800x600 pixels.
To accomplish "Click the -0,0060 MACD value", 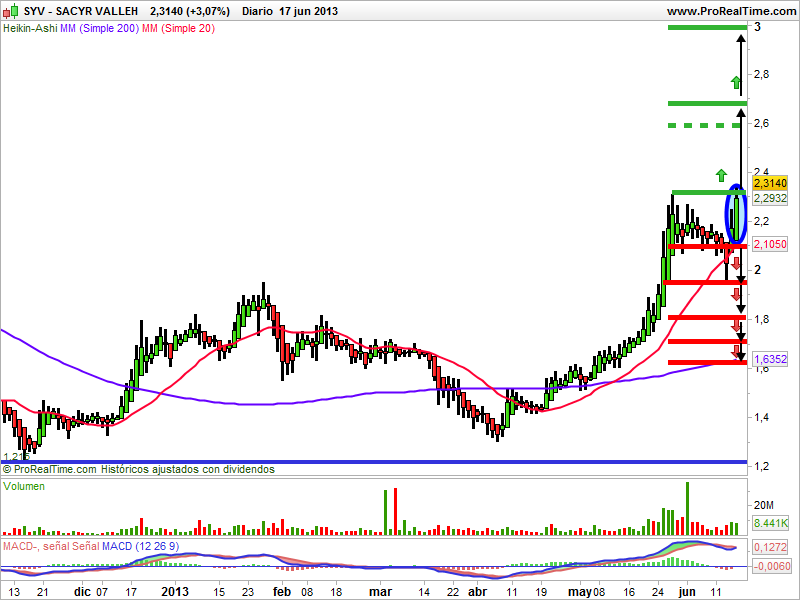I will [x=772, y=566].
